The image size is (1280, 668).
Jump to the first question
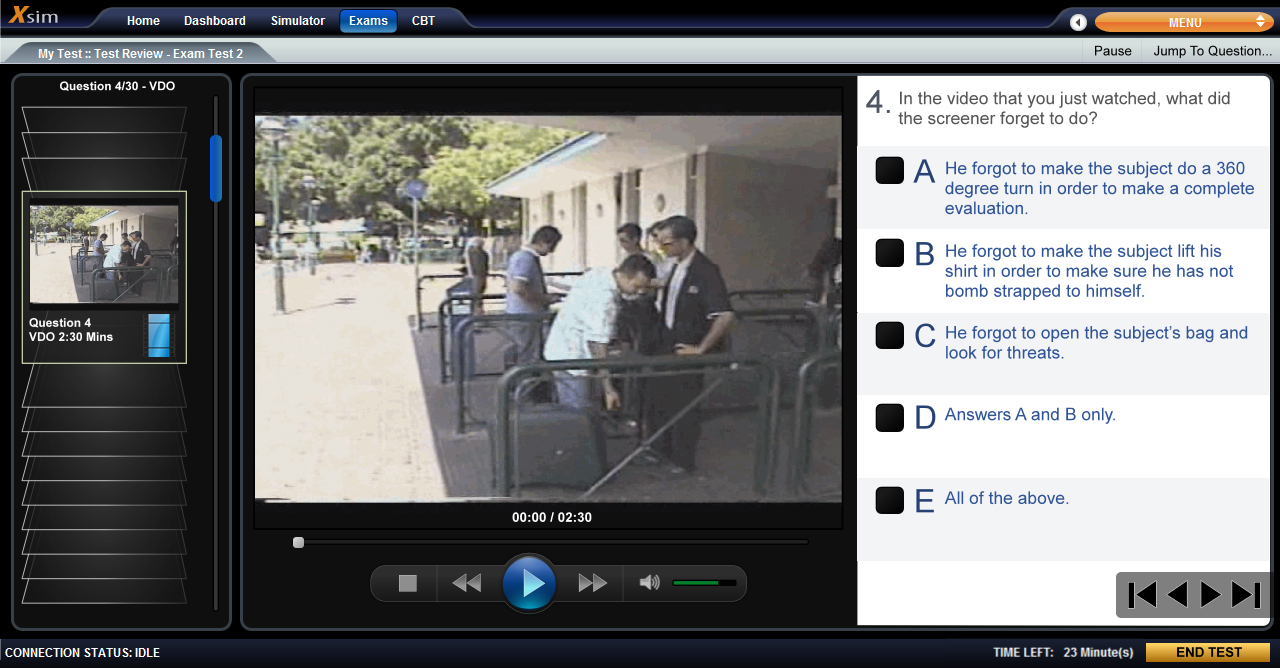click(x=1141, y=595)
